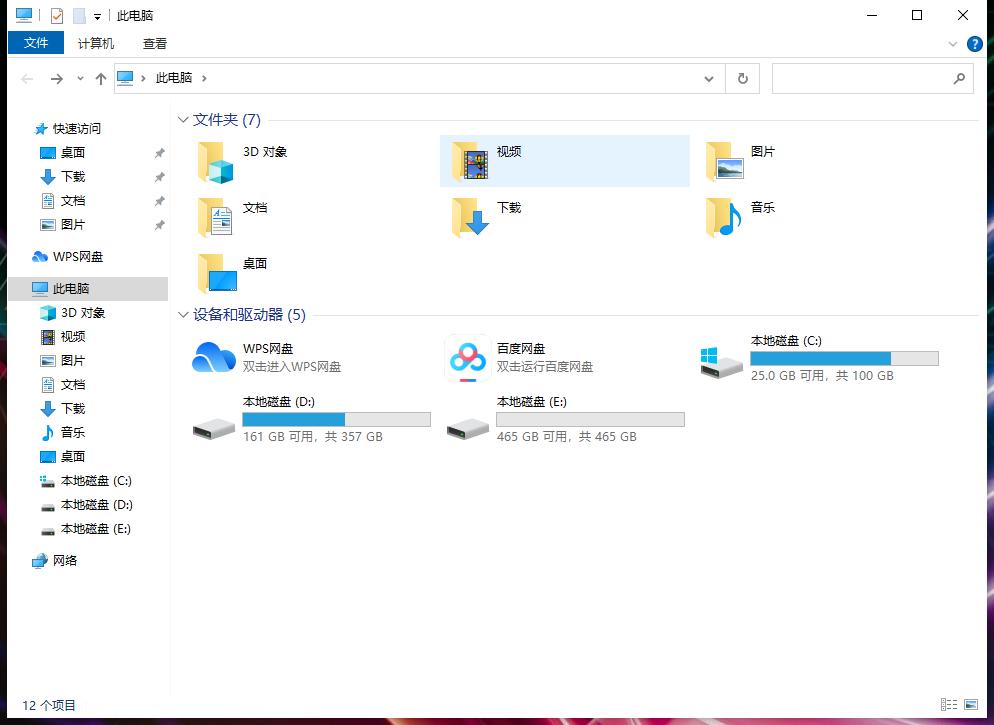Click the D: drive capacity bar

click(336, 419)
